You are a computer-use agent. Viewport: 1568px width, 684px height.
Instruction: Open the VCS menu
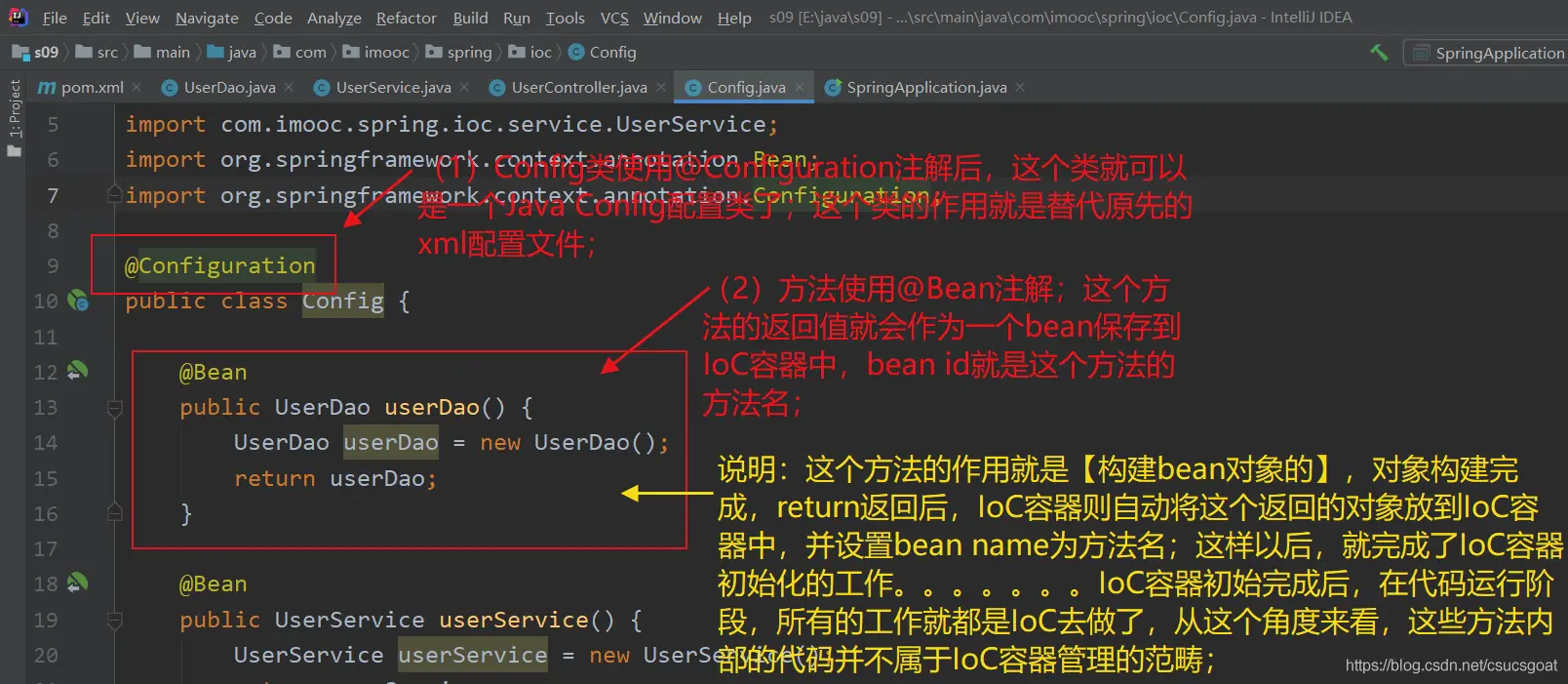click(x=613, y=18)
